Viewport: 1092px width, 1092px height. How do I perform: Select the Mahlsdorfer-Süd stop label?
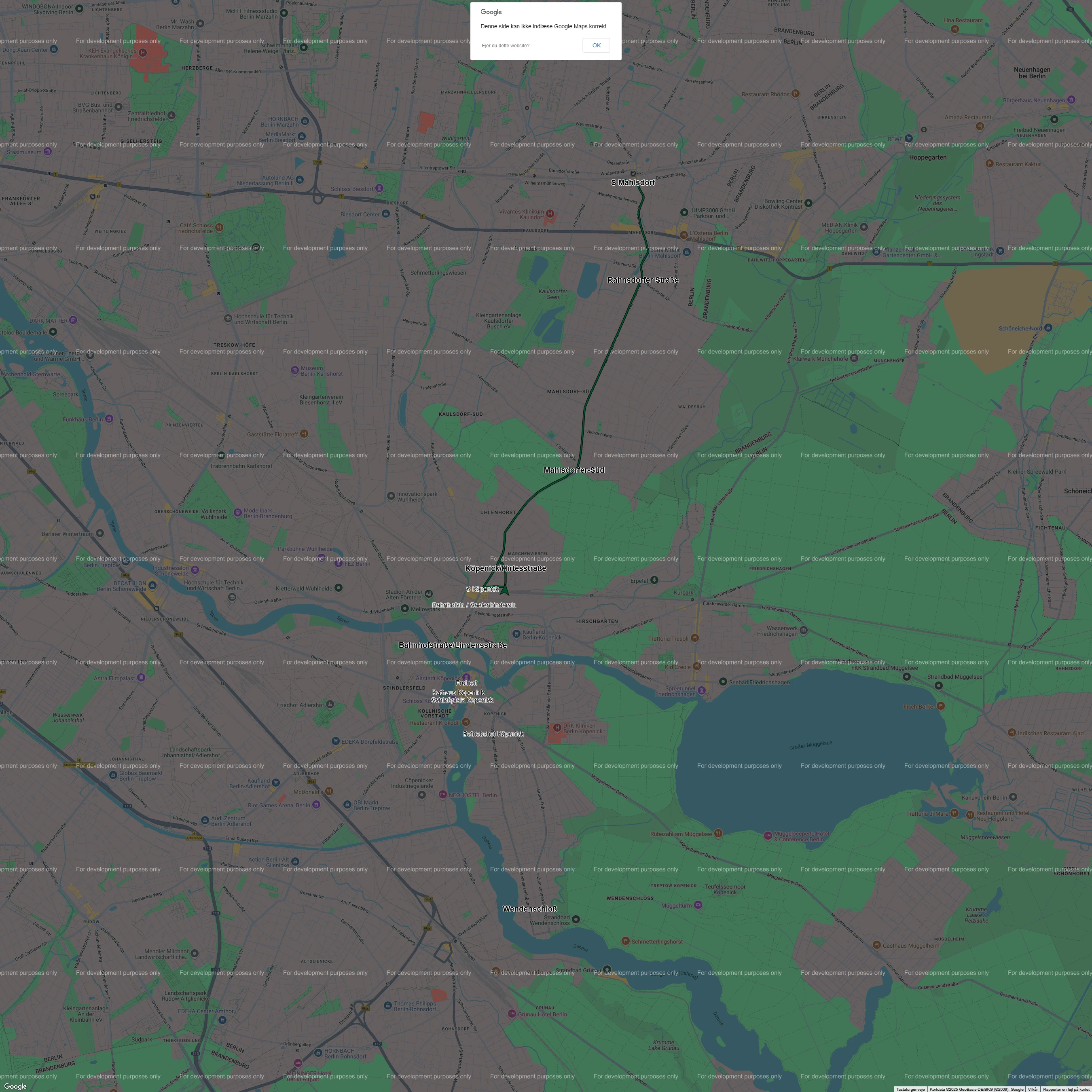pos(574,470)
